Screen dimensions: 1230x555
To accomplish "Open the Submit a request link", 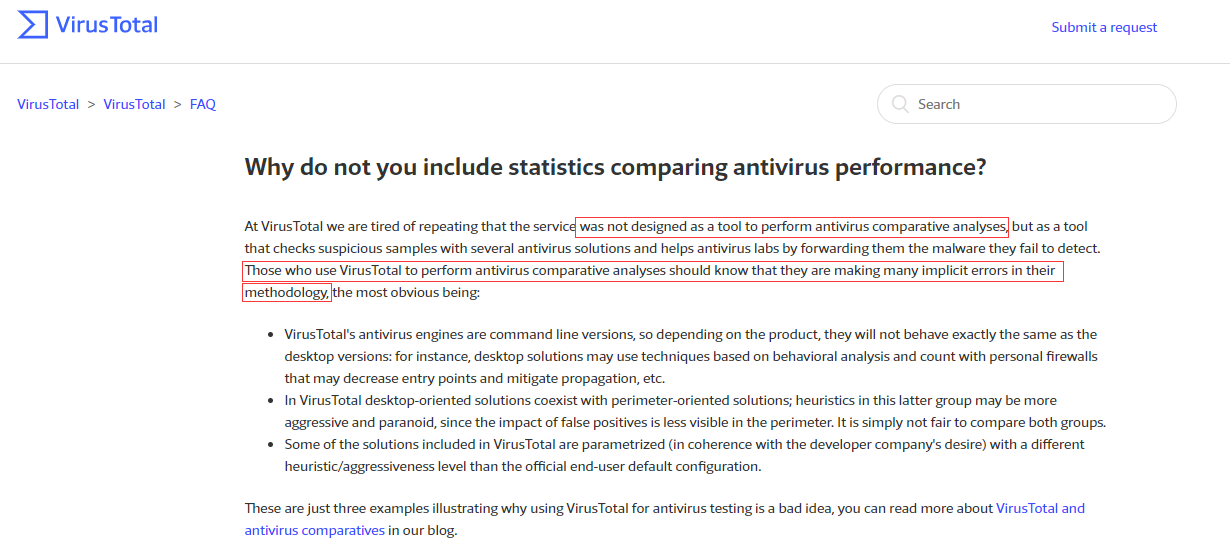I will click(x=1104, y=27).
